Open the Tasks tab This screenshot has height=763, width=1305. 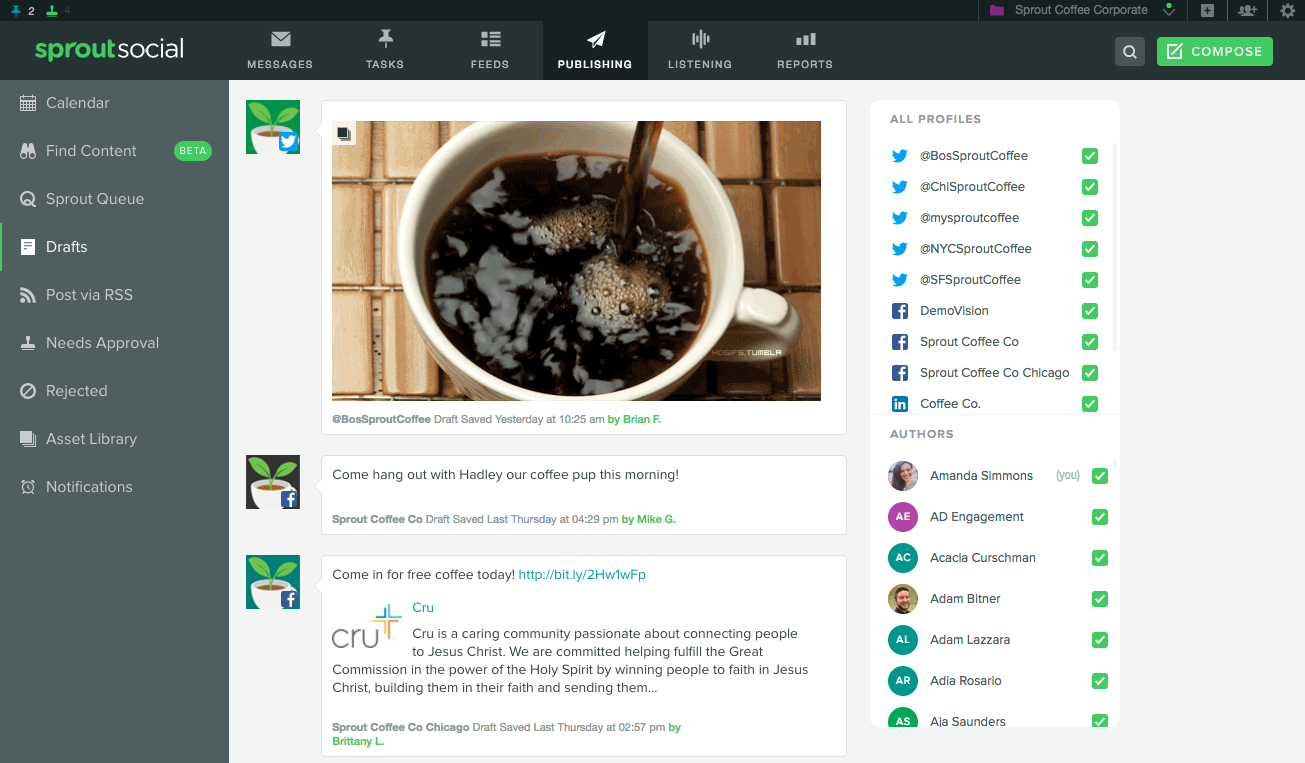click(x=385, y=50)
